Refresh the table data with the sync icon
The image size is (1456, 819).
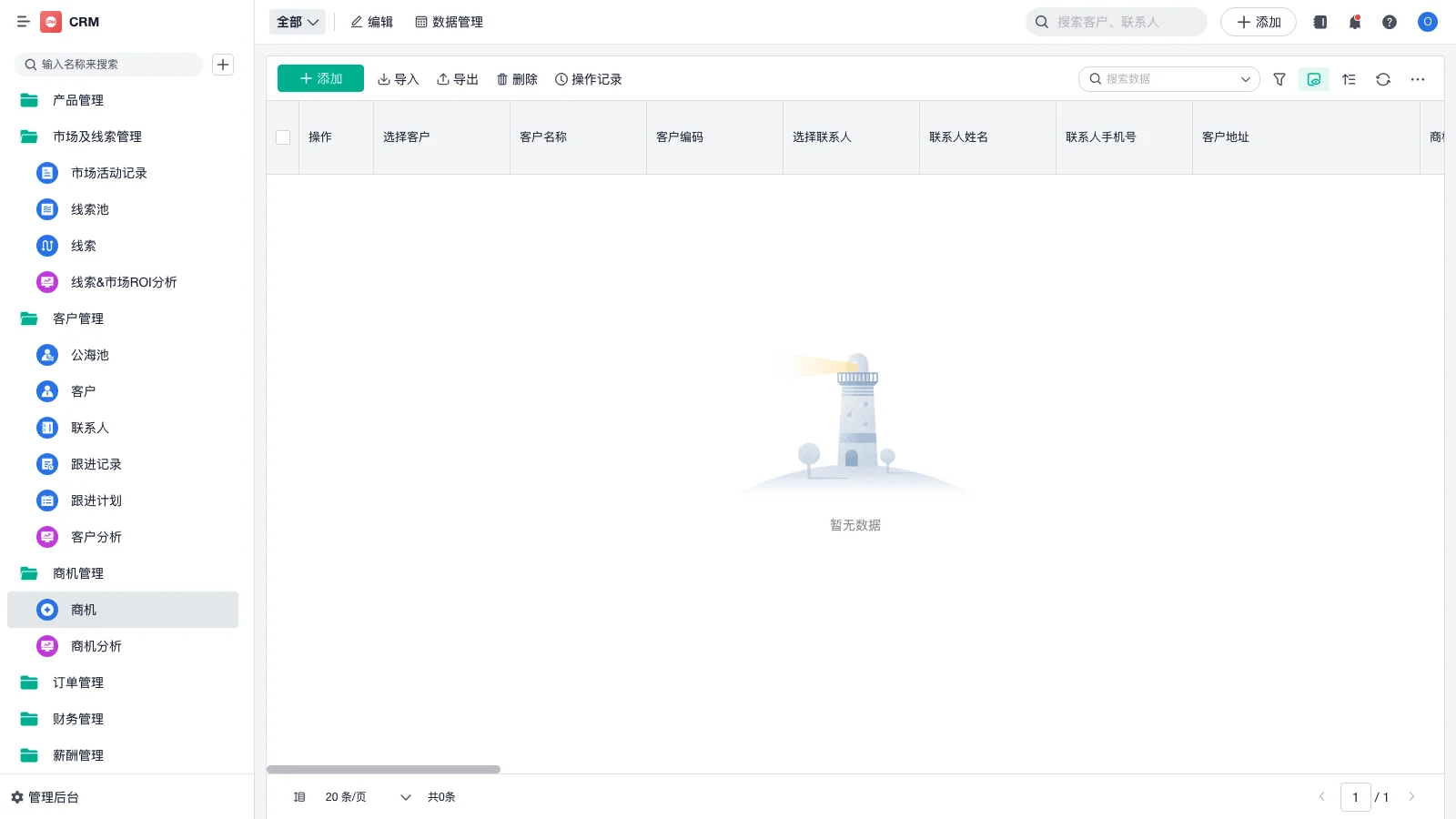click(x=1383, y=79)
